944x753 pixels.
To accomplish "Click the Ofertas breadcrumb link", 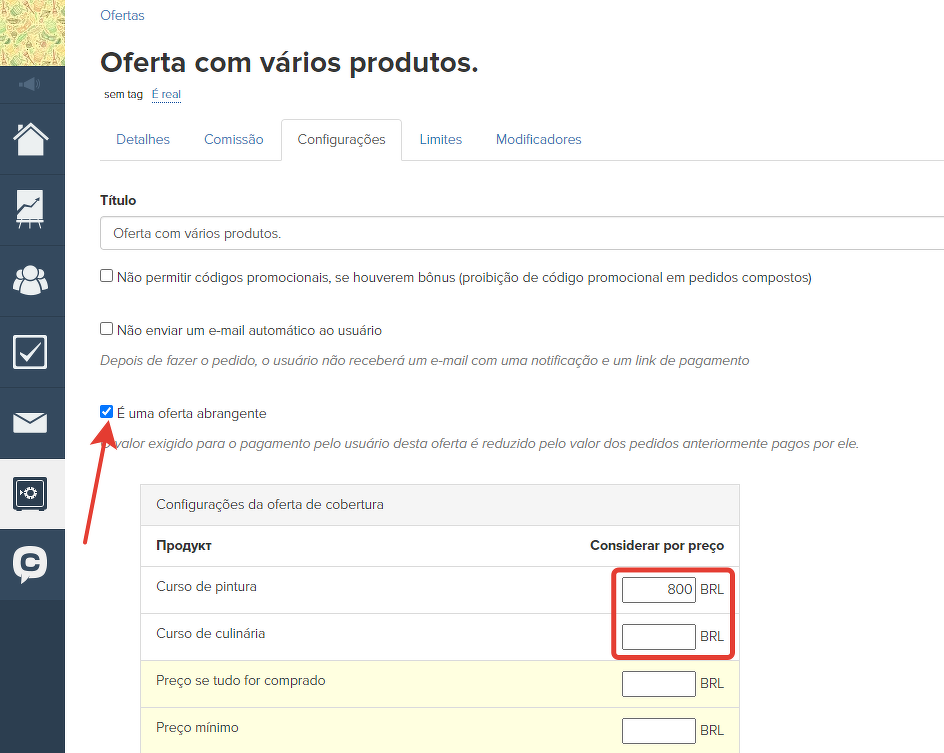I will (x=122, y=16).
